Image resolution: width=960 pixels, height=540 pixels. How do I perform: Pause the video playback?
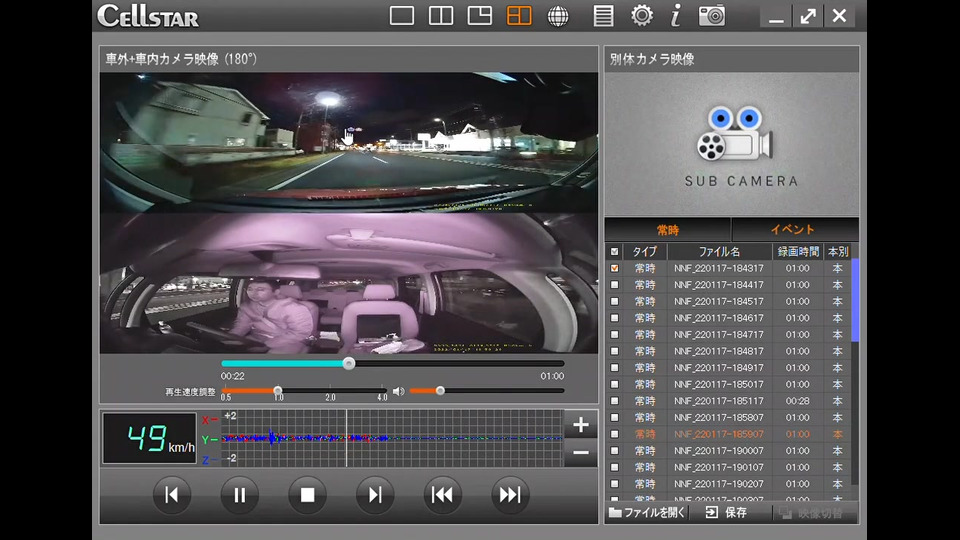click(x=240, y=494)
